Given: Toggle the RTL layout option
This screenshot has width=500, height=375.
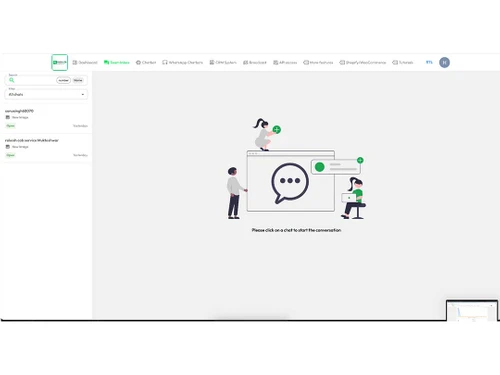Looking at the screenshot, I should [x=429, y=62].
